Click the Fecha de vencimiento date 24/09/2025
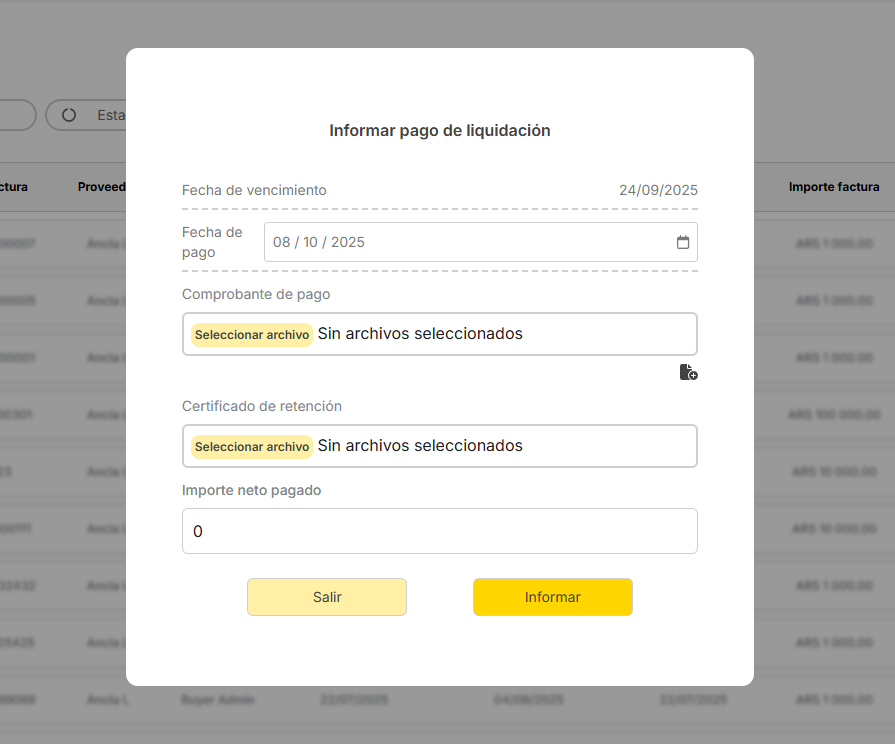Viewport: 895px width, 744px height. coord(657,190)
